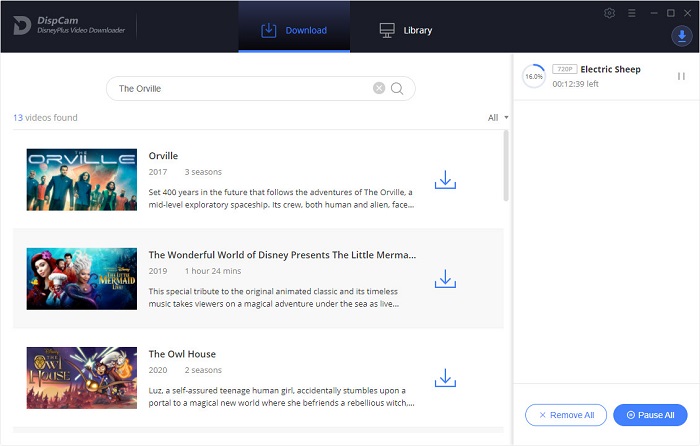
Task: Select The Wonderful World of Disney title
Action: [x=282, y=255]
